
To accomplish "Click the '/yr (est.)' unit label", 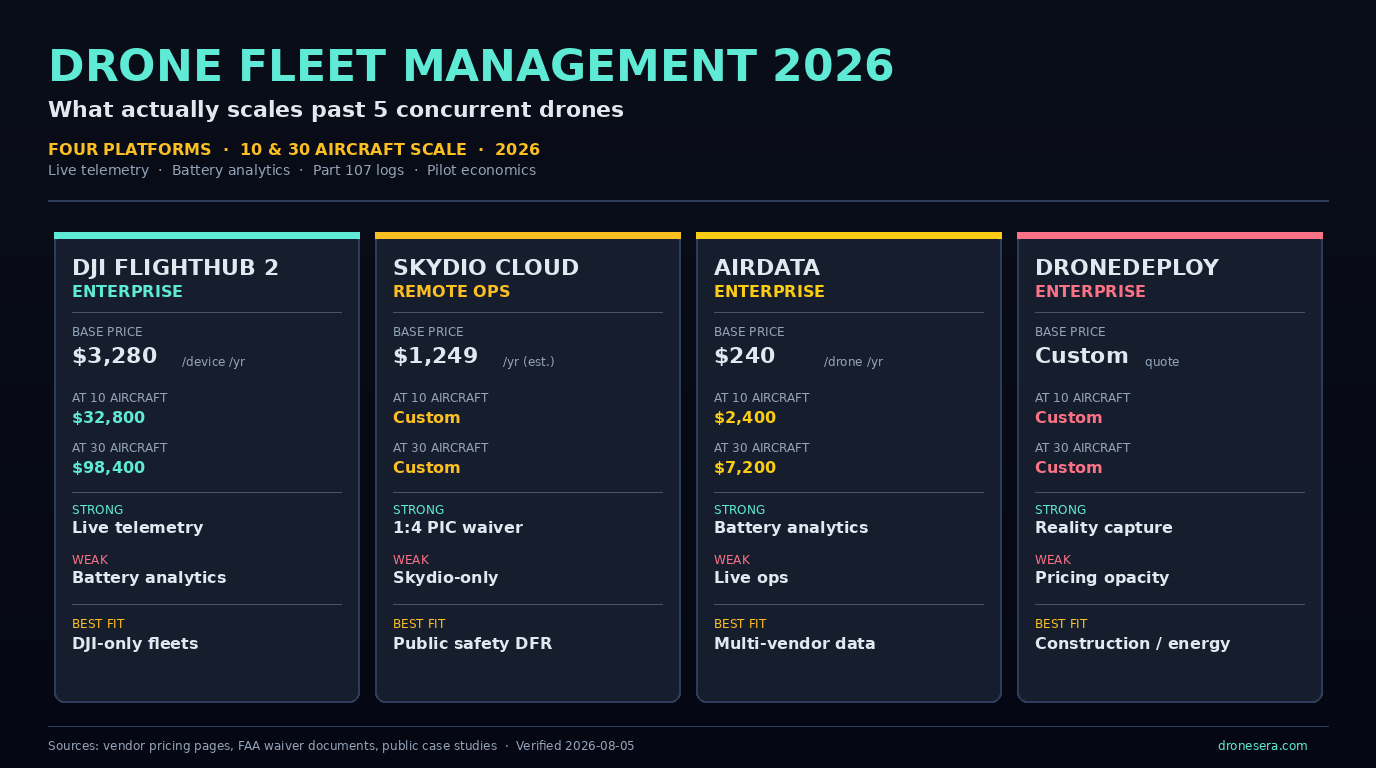I will [x=529, y=362].
